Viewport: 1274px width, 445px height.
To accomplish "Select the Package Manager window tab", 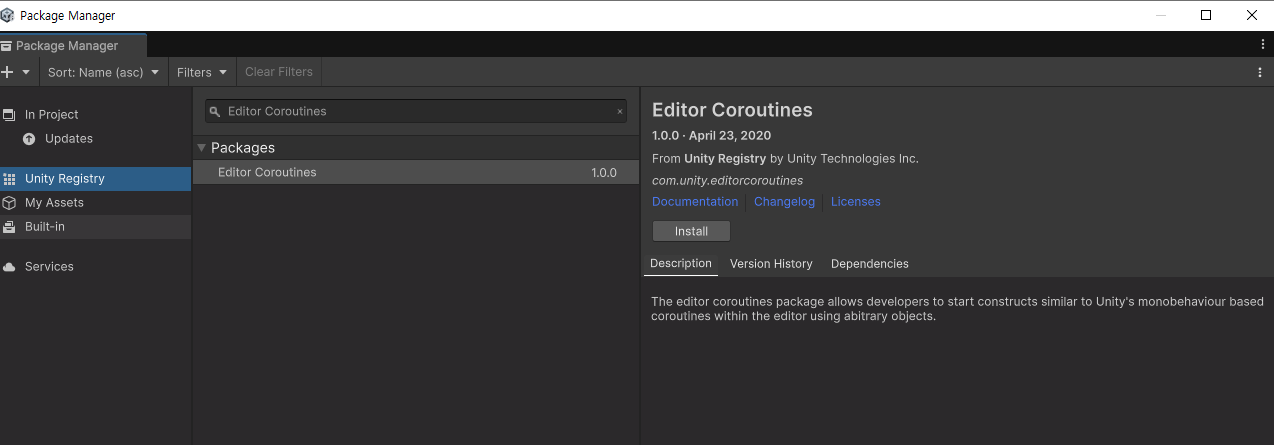I will pyautogui.click(x=73, y=46).
